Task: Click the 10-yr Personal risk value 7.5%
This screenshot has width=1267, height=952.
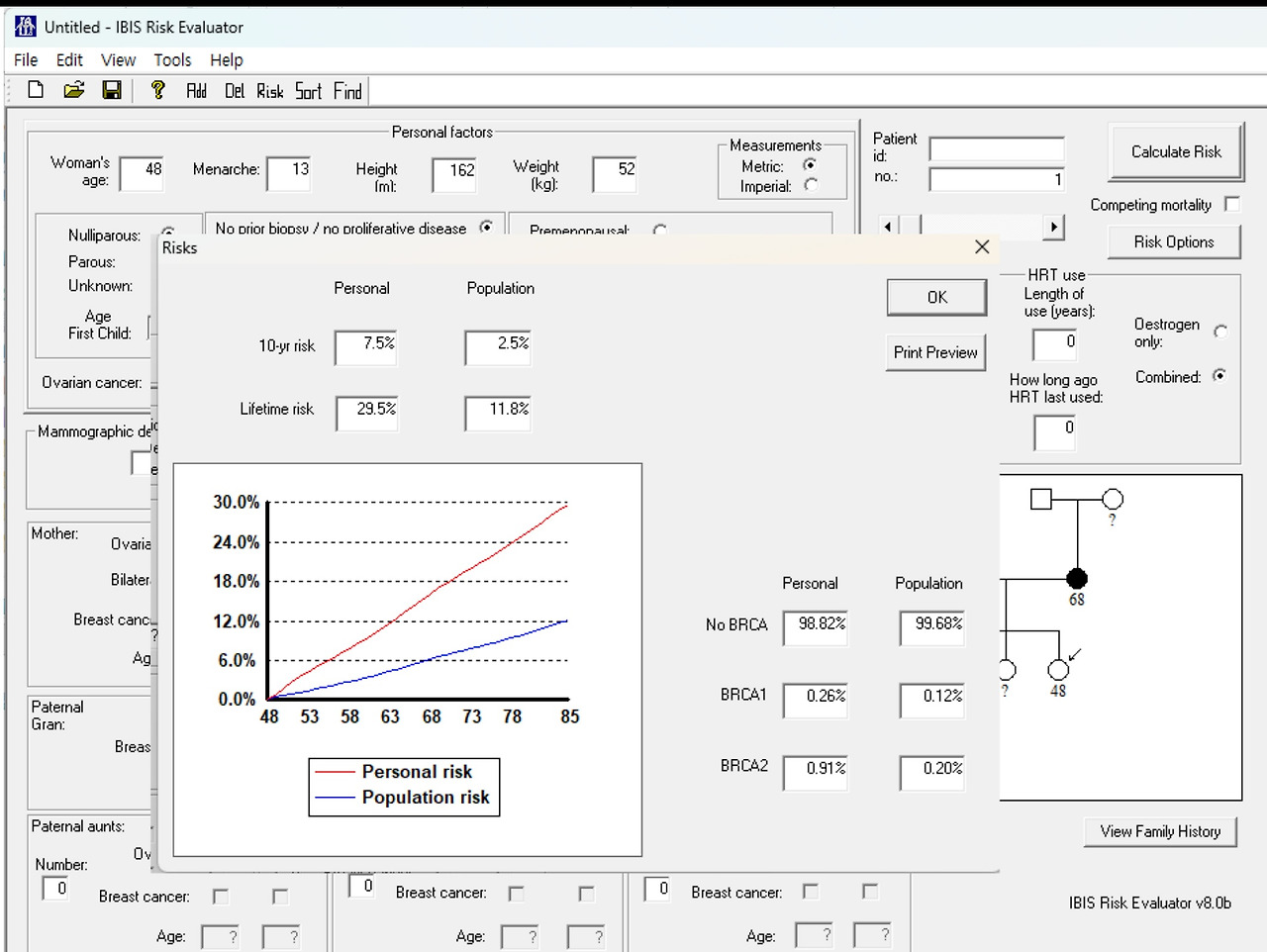Action: 366,347
